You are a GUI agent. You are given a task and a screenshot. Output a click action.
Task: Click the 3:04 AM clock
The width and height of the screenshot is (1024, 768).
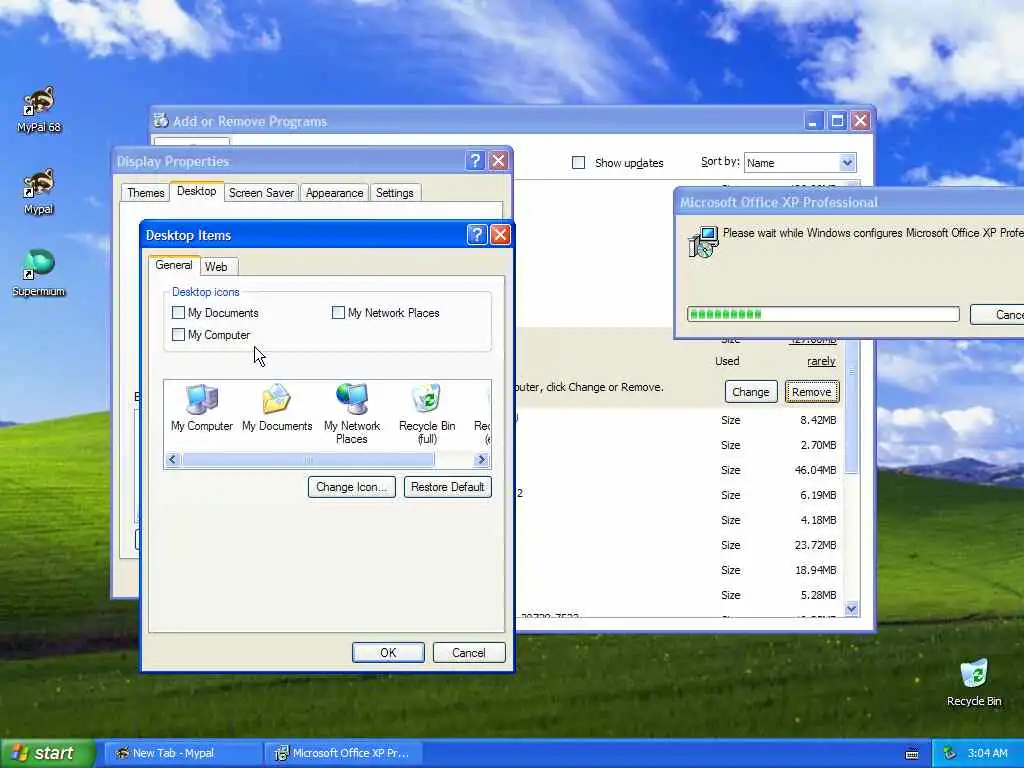click(x=987, y=754)
